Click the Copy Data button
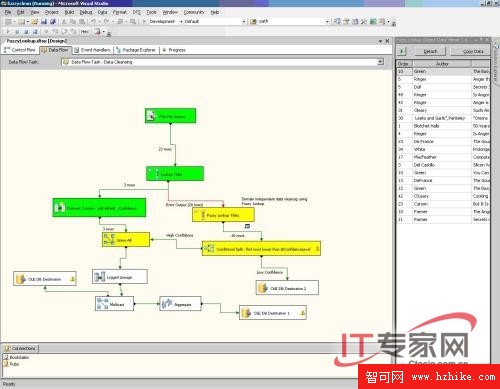Image resolution: width=500 pixels, height=389 pixels. click(x=472, y=51)
